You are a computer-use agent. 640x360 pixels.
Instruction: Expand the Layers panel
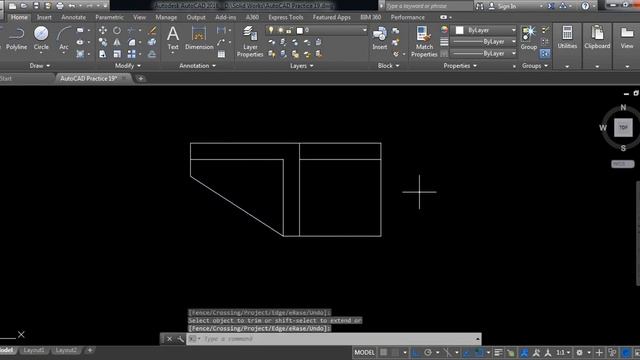coord(302,66)
